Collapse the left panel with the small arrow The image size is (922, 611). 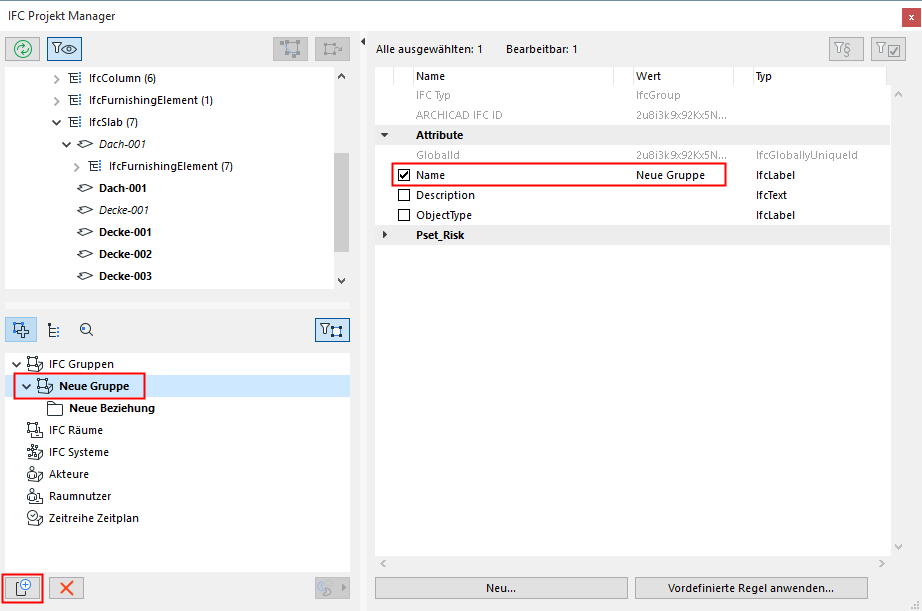(363, 42)
